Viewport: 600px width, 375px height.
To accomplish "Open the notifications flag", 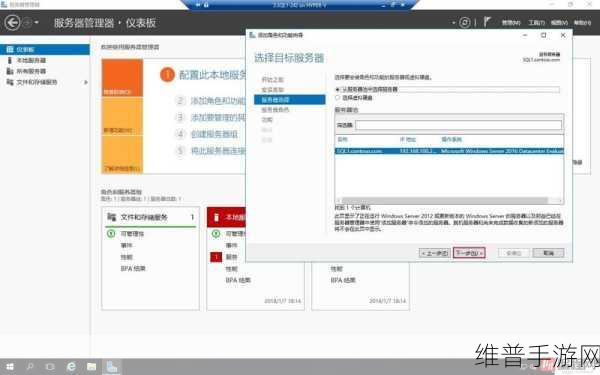I will pyautogui.click(x=486, y=22).
